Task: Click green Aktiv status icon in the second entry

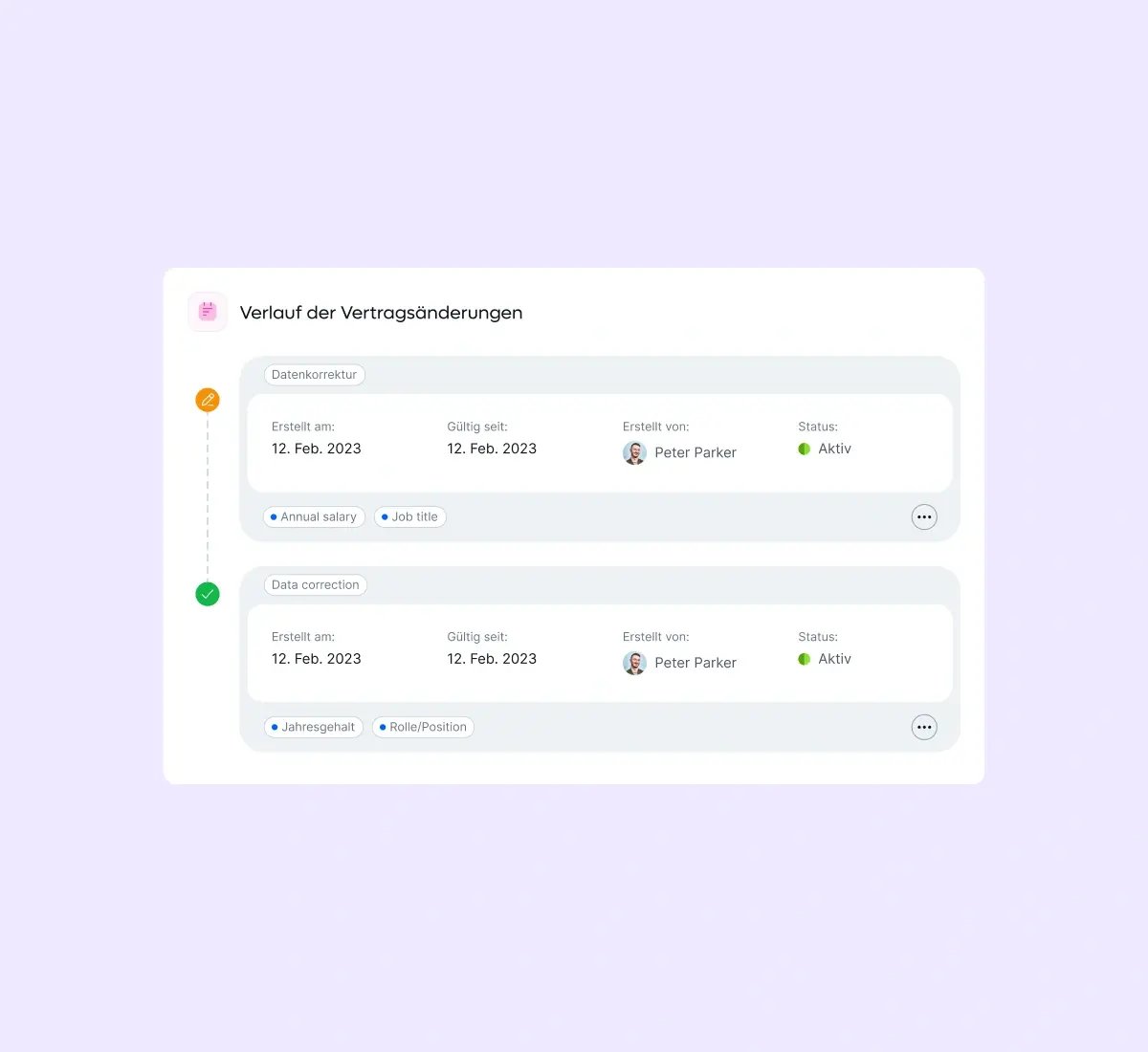Action: (805, 659)
